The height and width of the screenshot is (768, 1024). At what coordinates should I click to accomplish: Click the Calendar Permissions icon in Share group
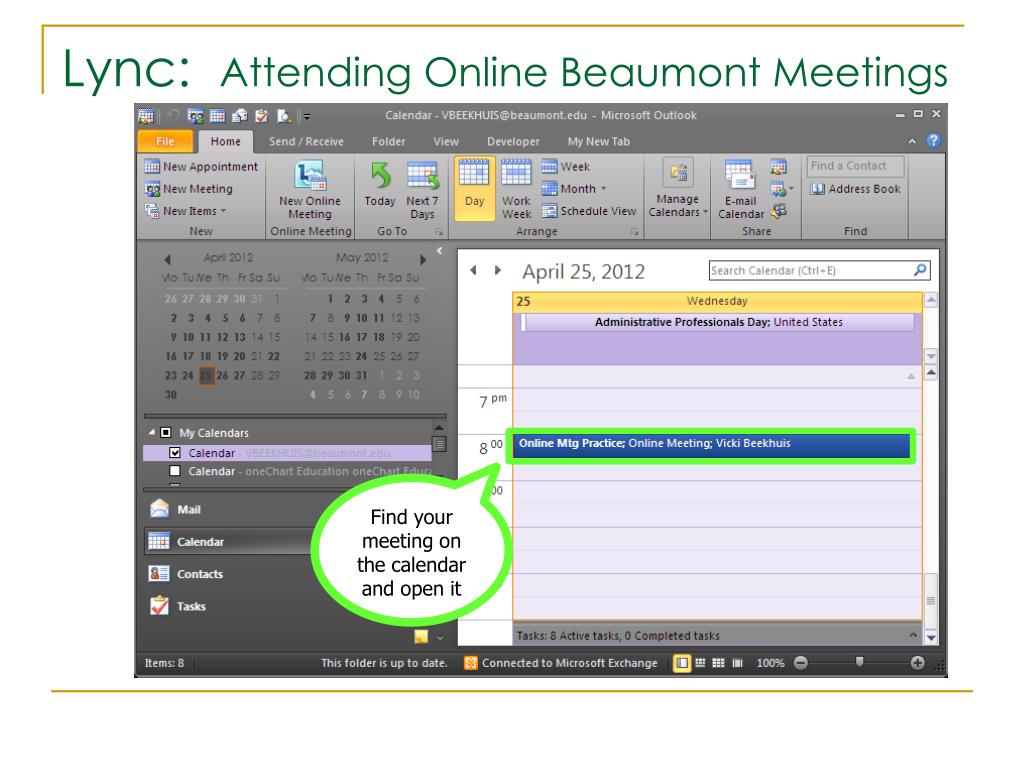[779, 211]
